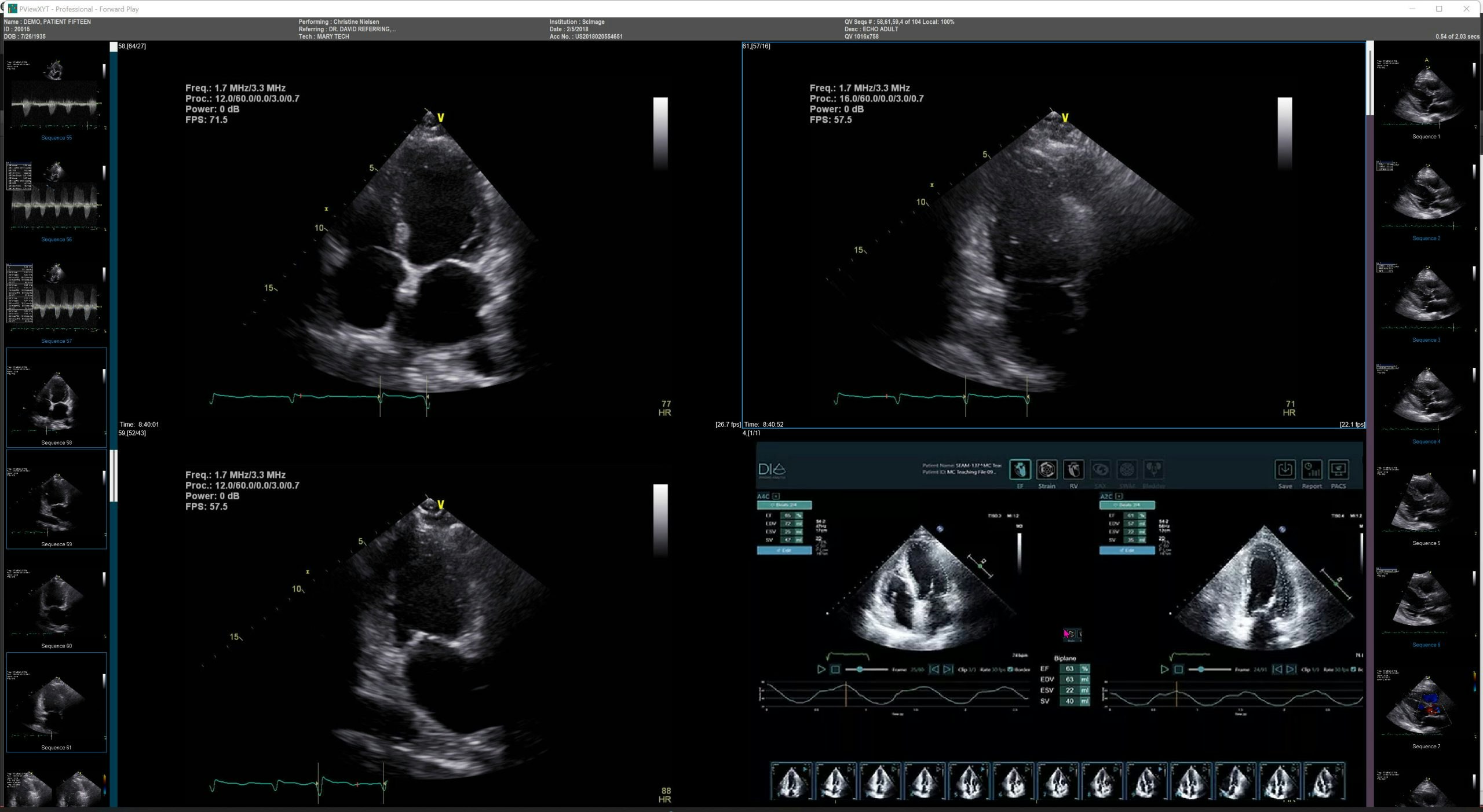Step to previous frame in A4C view
The width and height of the screenshot is (1483, 812).
(934, 670)
